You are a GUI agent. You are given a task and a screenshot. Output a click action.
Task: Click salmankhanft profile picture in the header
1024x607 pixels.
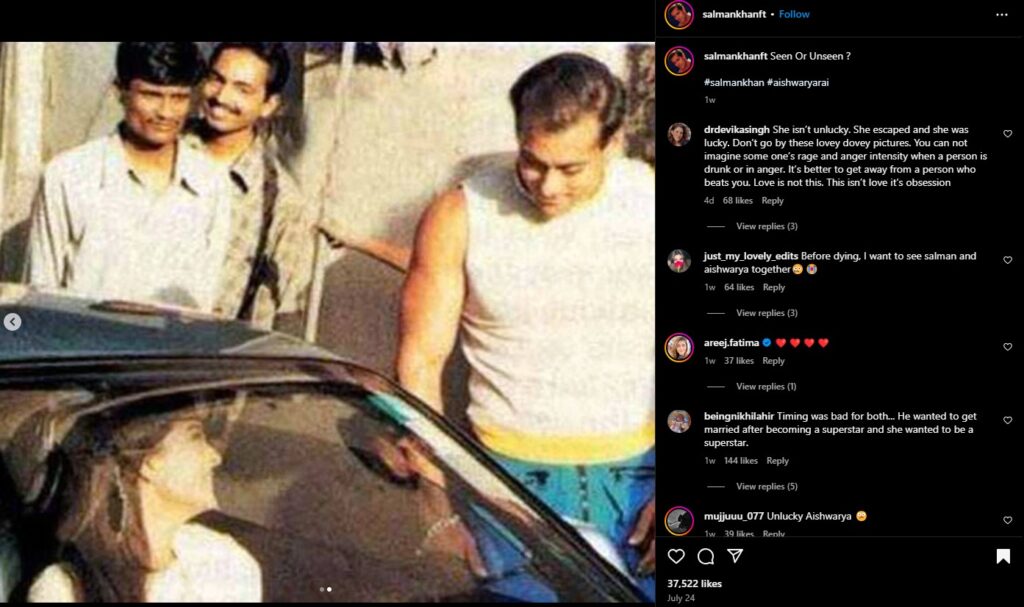point(679,15)
